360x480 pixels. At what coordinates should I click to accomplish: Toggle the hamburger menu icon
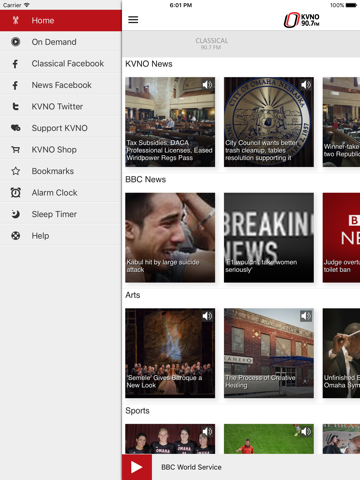pyautogui.click(x=133, y=20)
